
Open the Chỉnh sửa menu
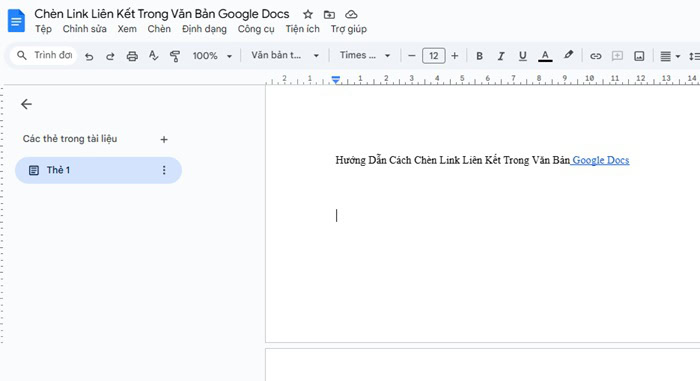tap(84, 29)
